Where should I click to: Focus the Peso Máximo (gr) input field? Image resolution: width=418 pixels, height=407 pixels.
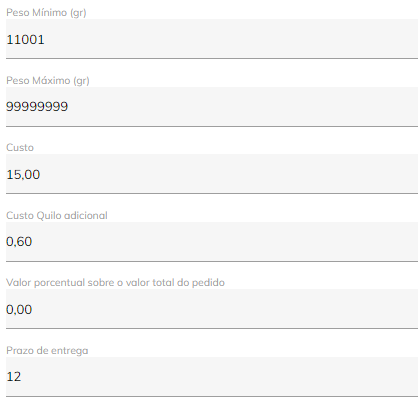[212, 107]
